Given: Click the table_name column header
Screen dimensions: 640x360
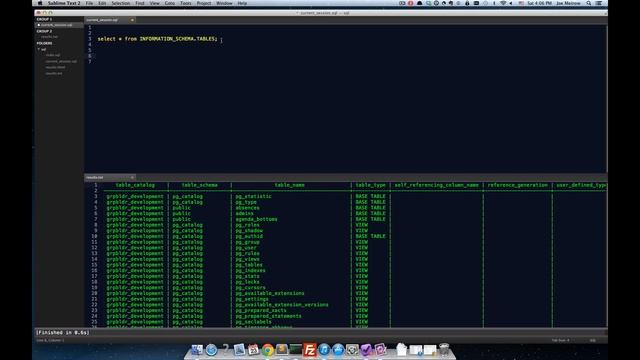Looking at the screenshot, I should (289, 185).
